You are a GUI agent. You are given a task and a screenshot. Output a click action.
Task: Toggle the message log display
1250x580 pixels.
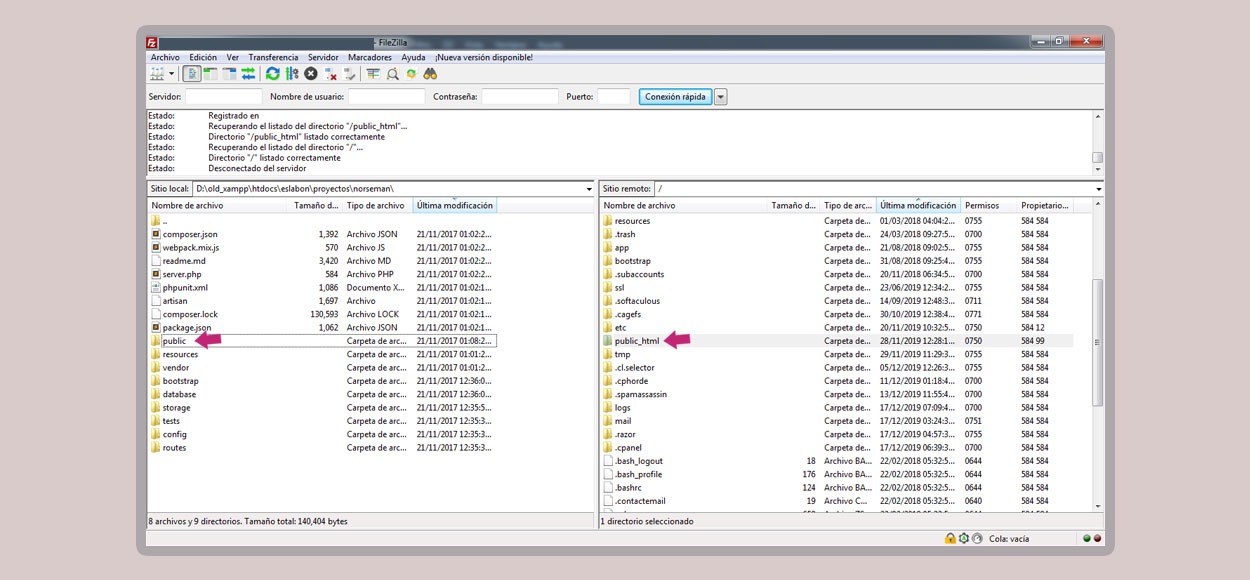(192, 74)
